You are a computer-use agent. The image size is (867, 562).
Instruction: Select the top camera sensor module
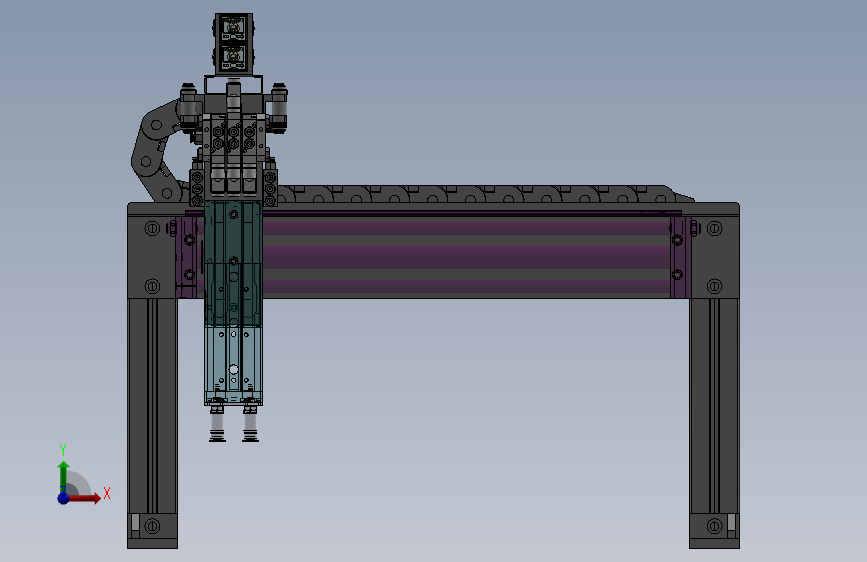[x=233, y=44]
